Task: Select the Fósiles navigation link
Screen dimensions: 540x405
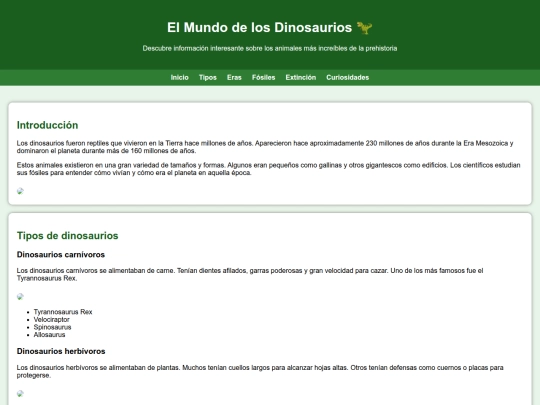Action: [x=263, y=77]
